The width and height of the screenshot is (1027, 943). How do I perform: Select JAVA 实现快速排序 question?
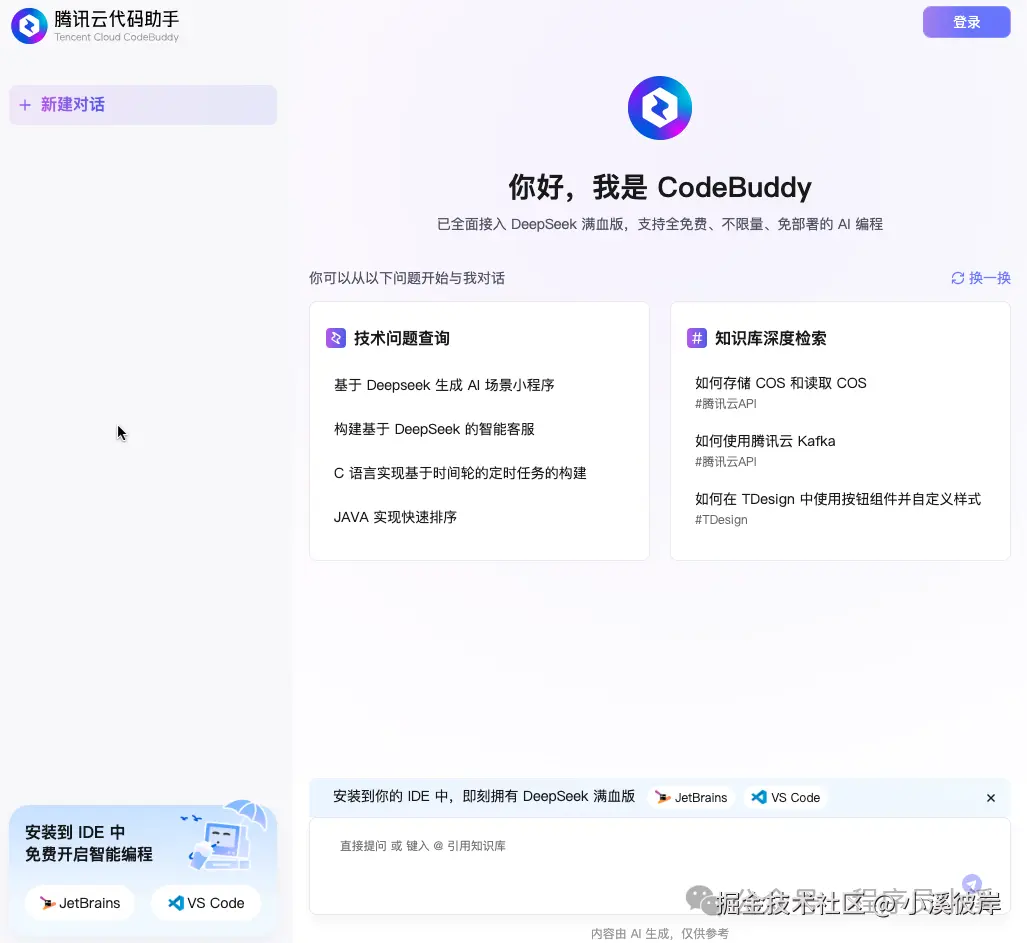pyautogui.click(x=395, y=517)
